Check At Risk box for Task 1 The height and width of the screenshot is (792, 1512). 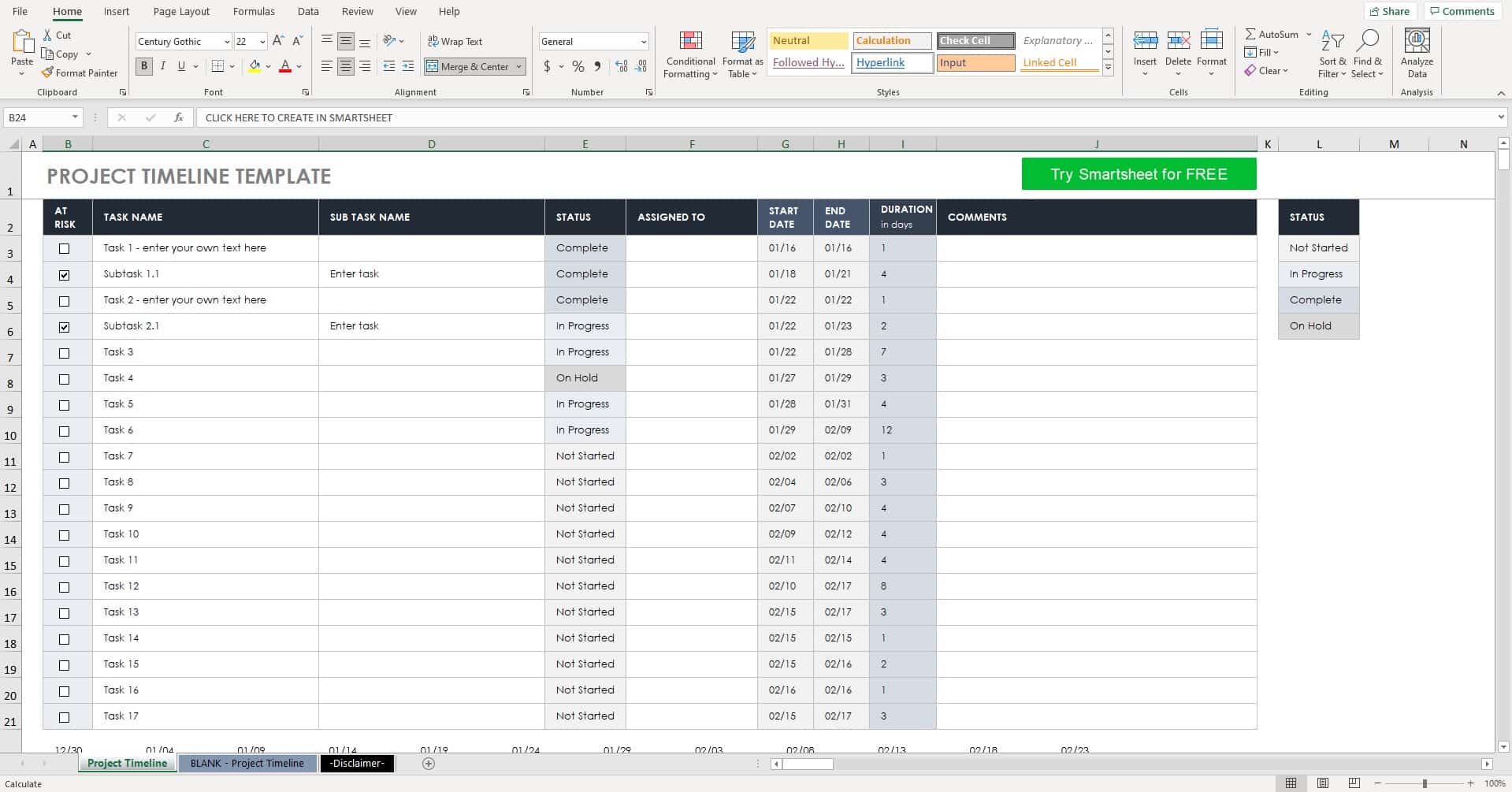click(65, 248)
